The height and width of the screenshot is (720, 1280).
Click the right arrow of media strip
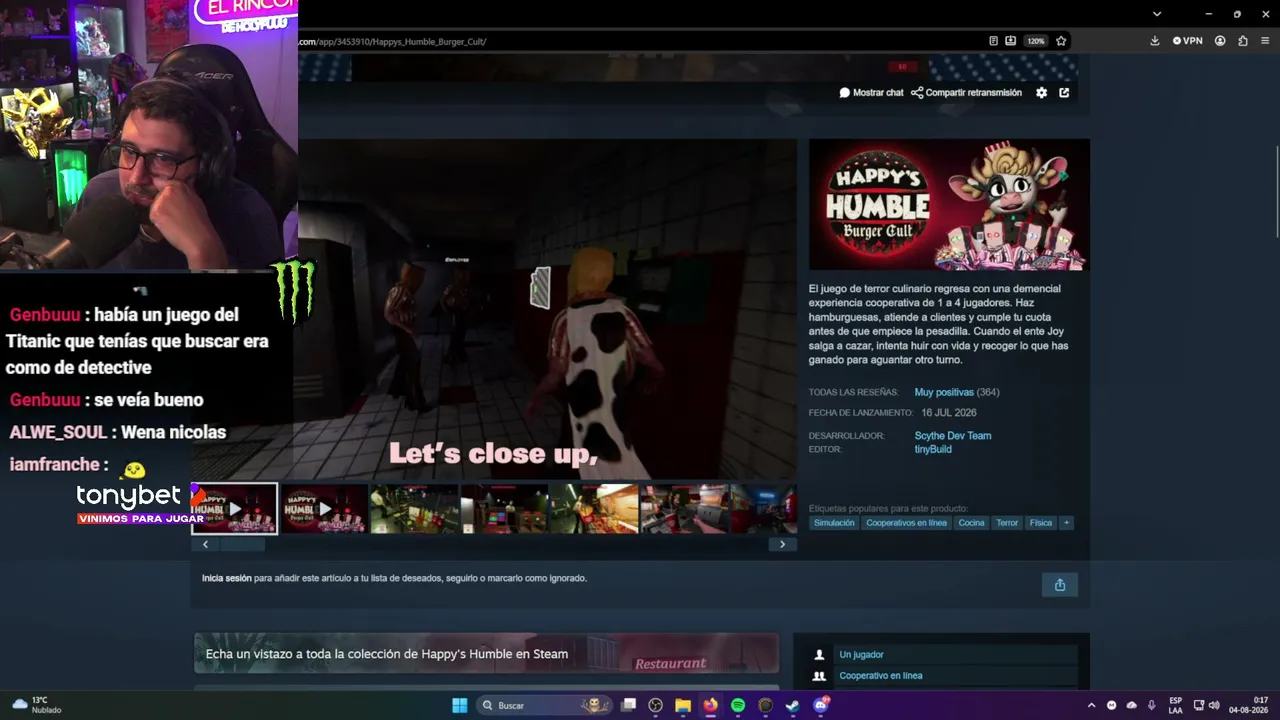[782, 545]
